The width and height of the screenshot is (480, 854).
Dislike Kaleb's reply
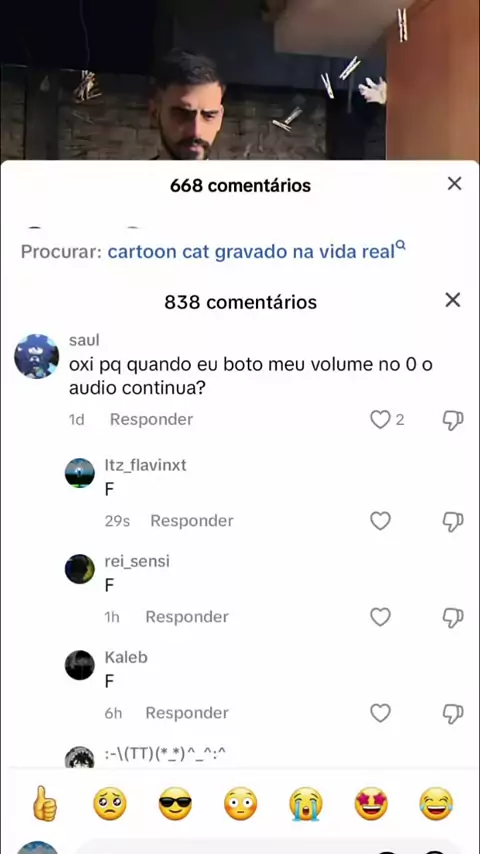453,713
